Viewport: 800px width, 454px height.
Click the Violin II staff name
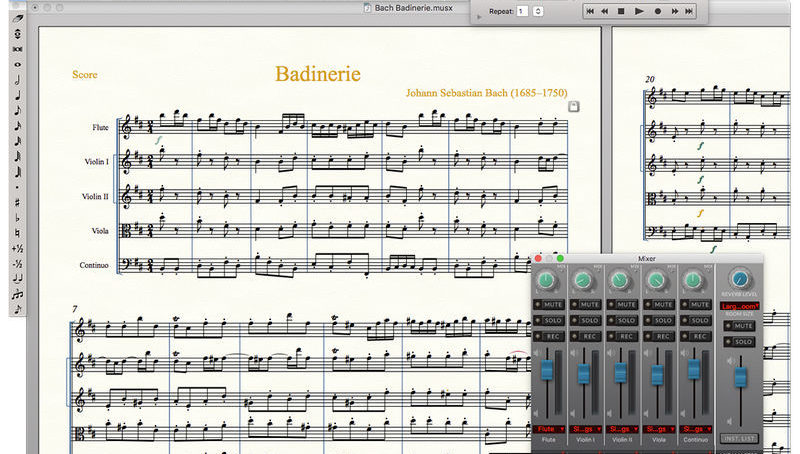pyautogui.click(x=95, y=196)
